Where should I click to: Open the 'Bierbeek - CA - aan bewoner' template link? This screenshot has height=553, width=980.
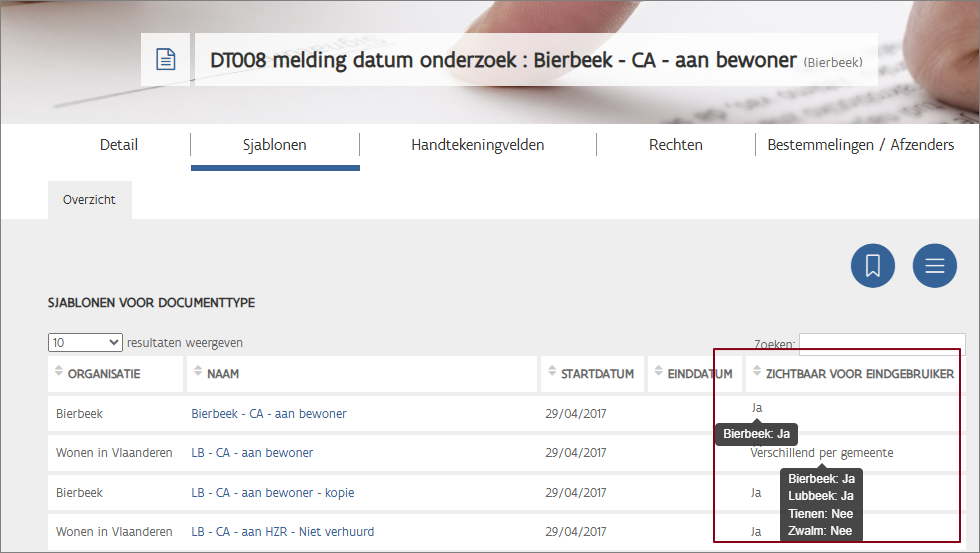268,413
